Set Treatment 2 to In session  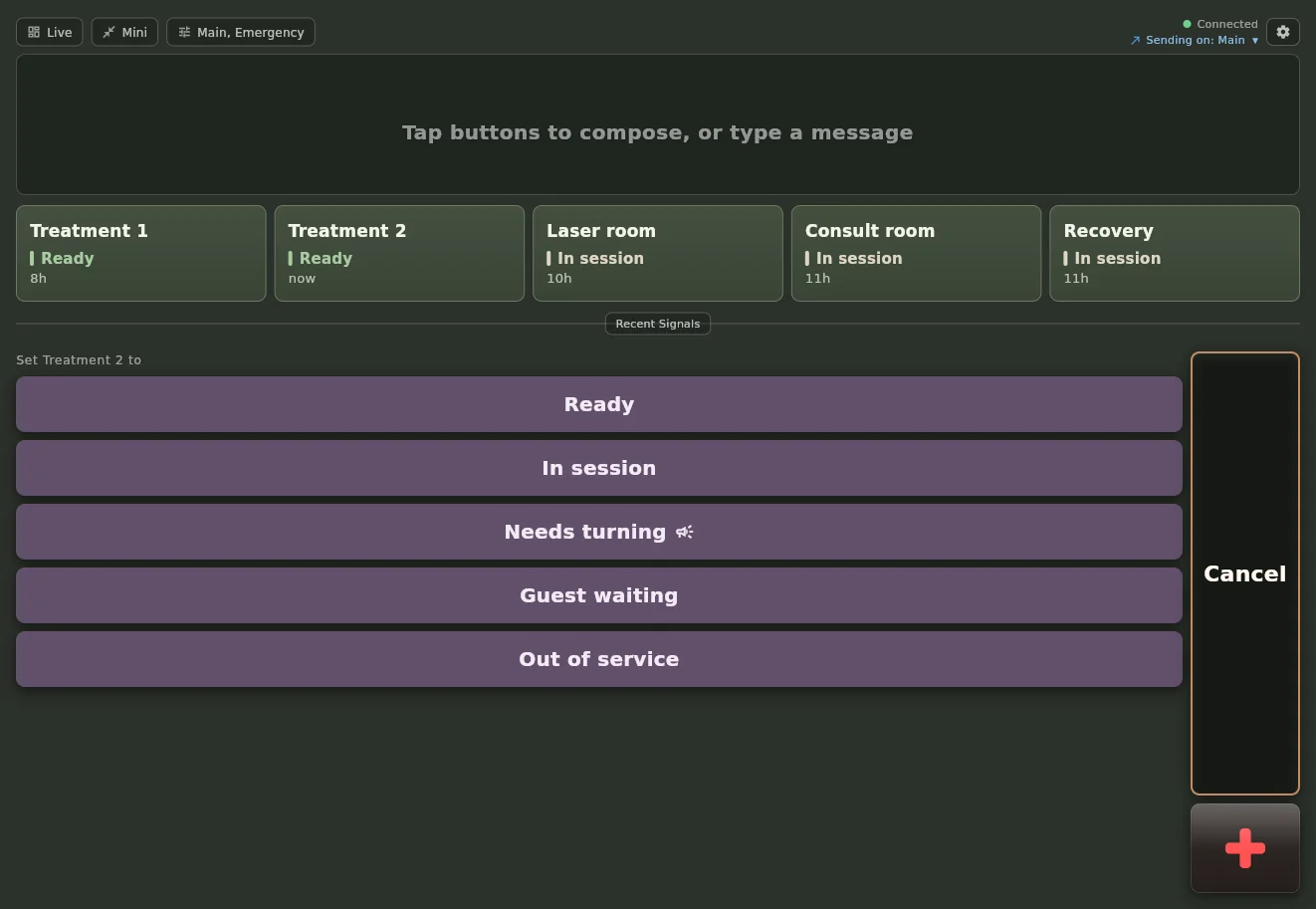(599, 468)
